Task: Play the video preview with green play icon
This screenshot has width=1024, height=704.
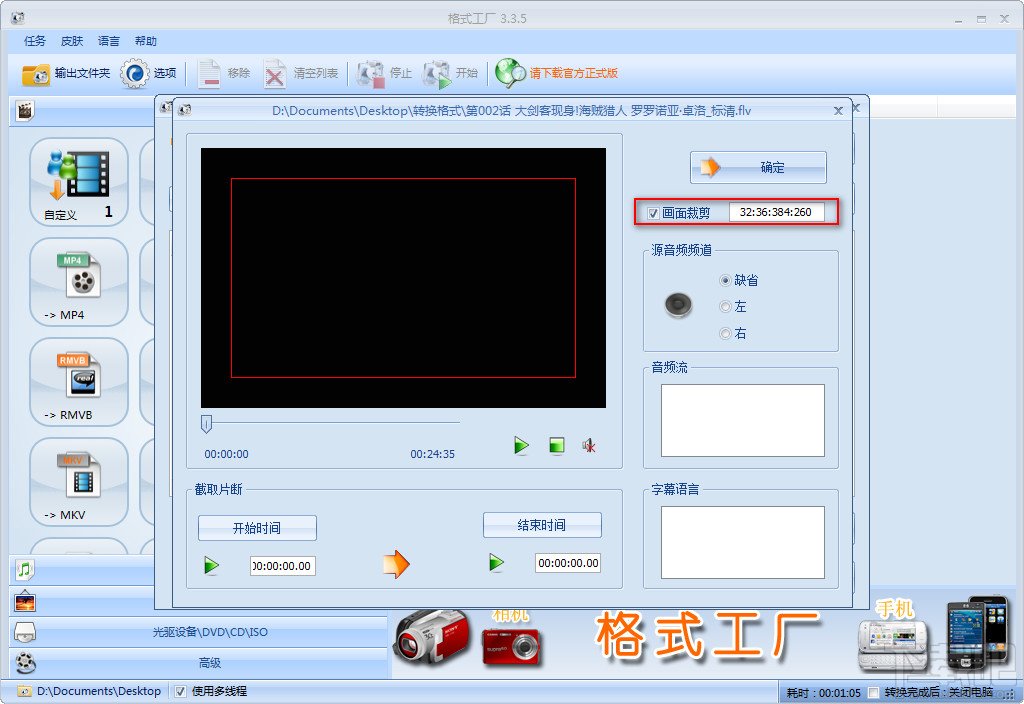Action: point(520,446)
